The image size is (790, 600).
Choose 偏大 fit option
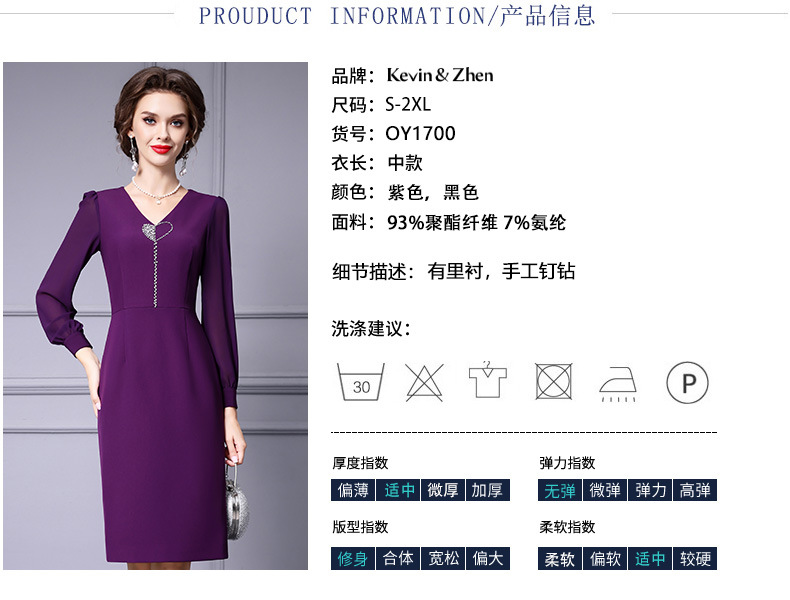(488, 559)
